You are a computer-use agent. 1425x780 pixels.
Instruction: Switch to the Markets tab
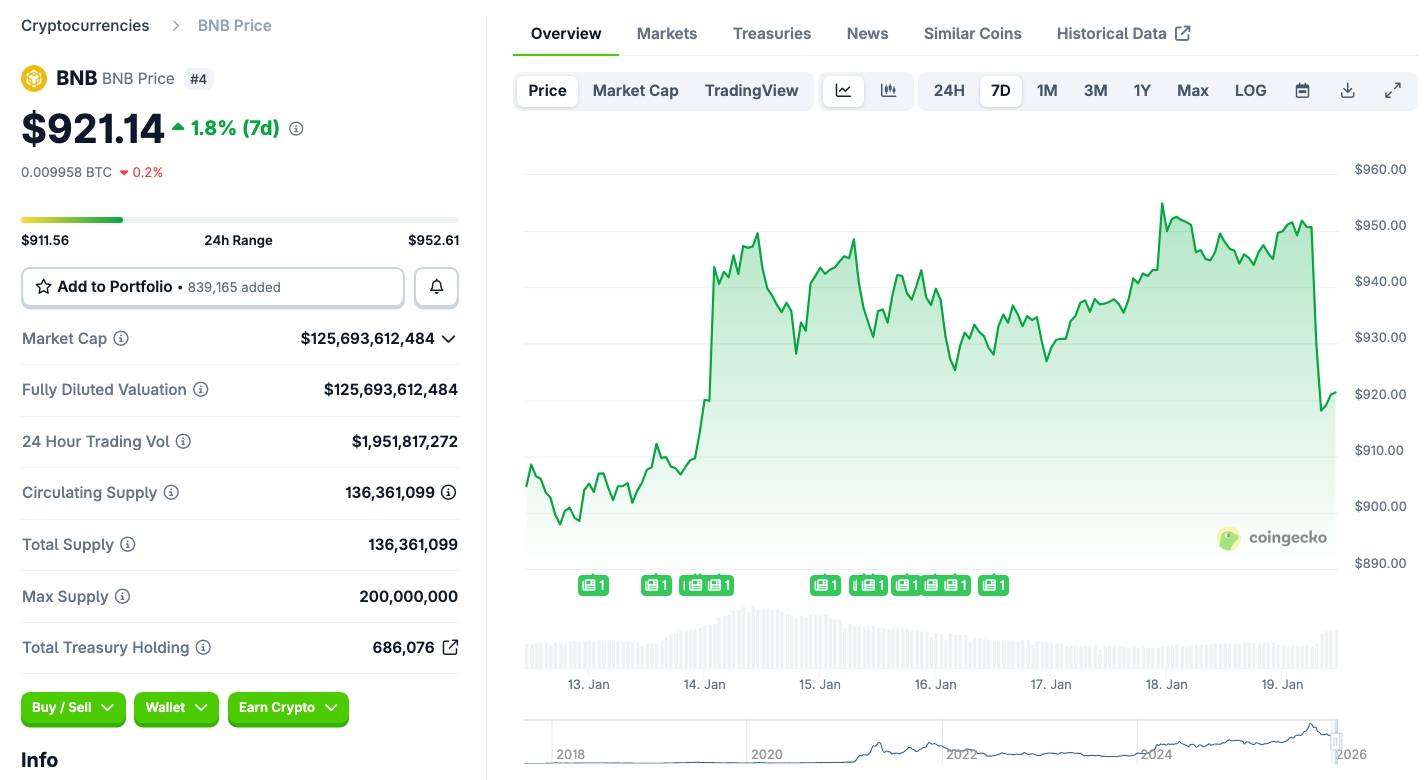pyautogui.click(x=666, y=33)
